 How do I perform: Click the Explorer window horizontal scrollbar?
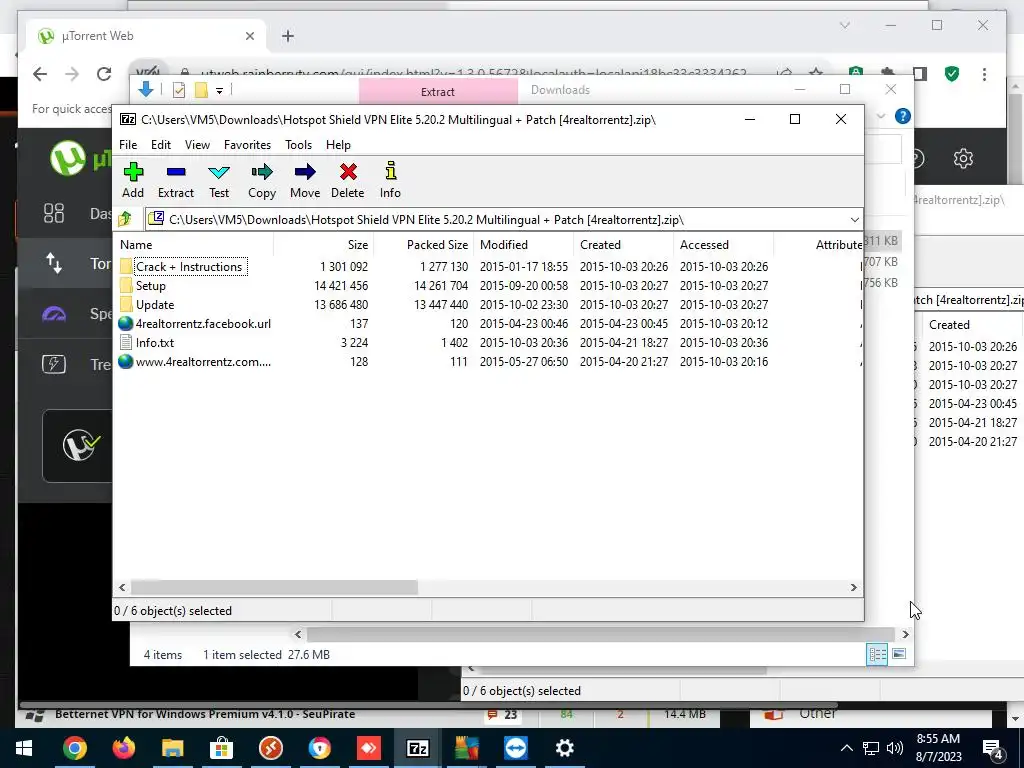point(601,634)
